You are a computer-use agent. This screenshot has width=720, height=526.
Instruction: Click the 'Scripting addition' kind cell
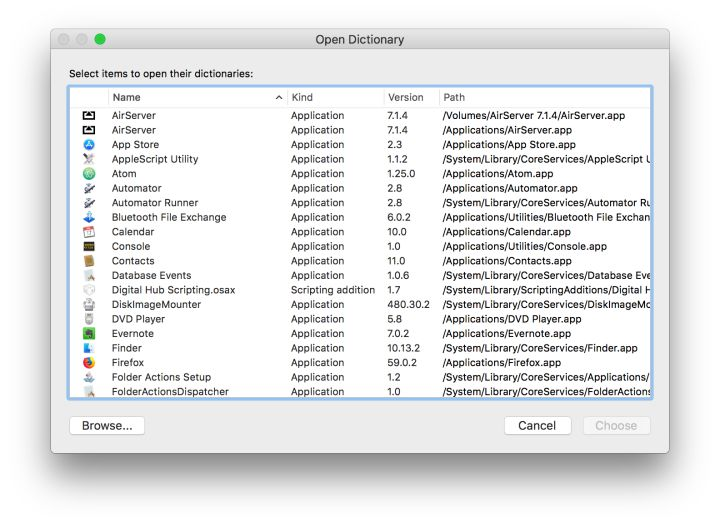click(x=333, y=290)
